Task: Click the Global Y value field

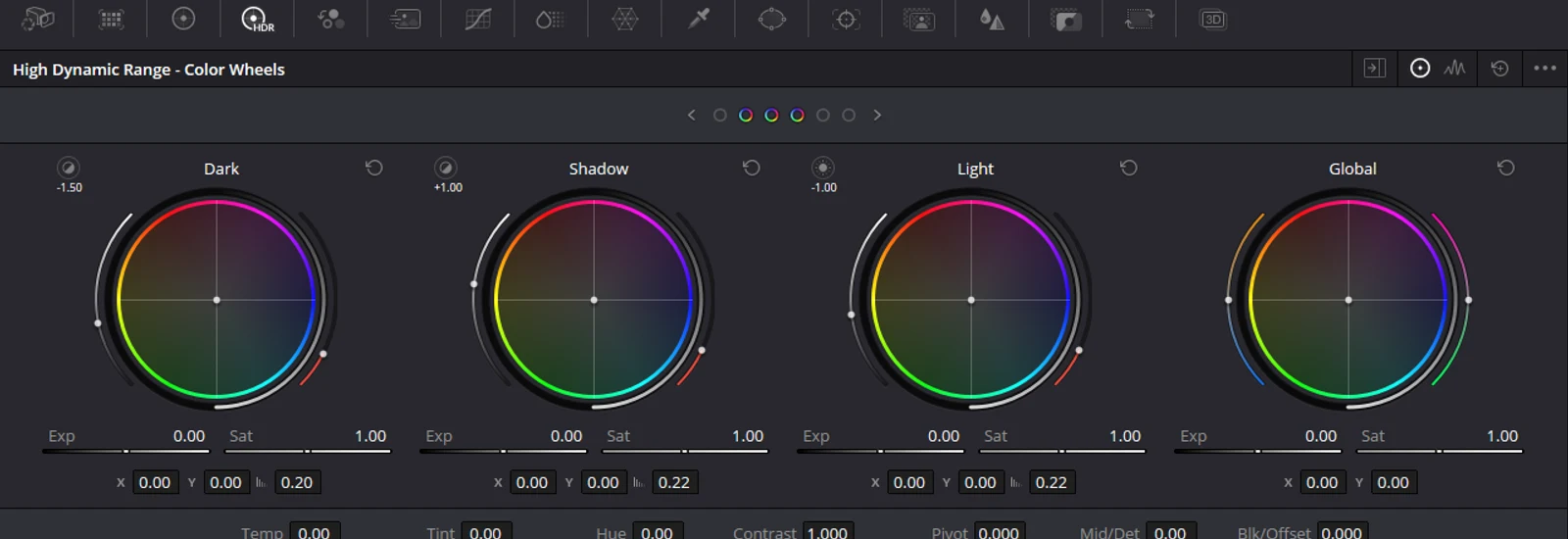Action: point(1393,482)
